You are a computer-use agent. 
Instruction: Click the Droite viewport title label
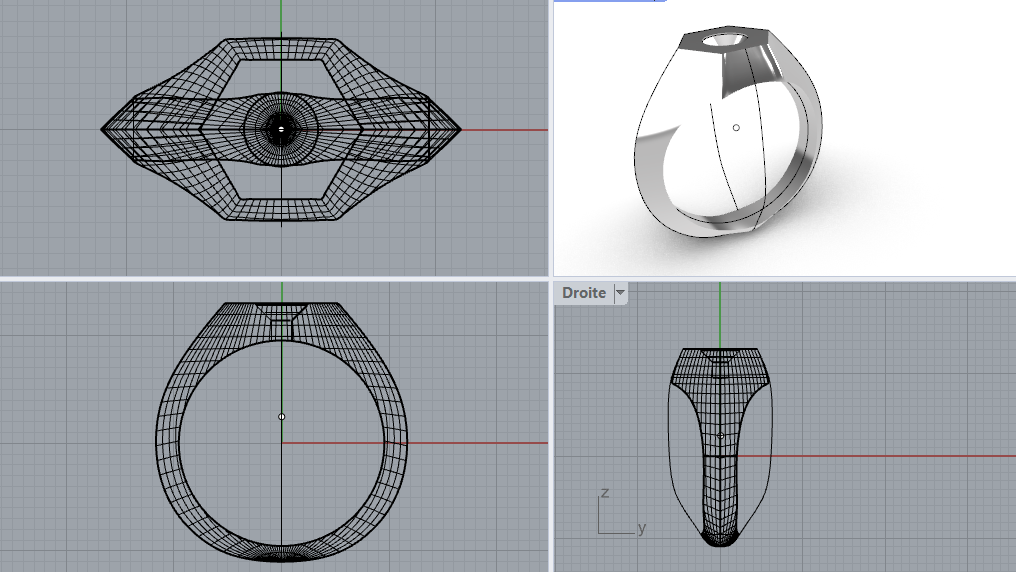(584, 293)
